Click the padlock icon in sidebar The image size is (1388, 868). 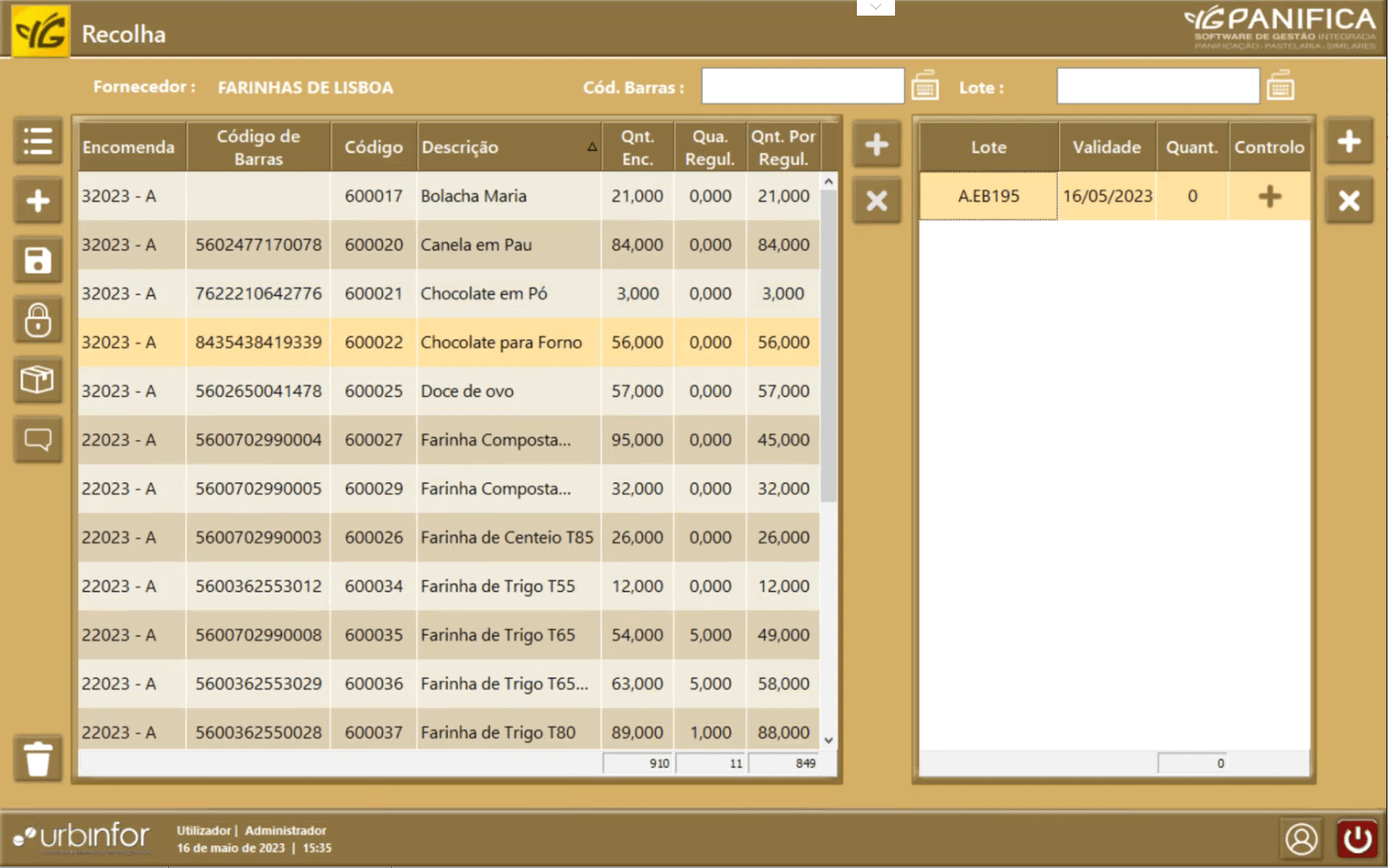point(37,321)
